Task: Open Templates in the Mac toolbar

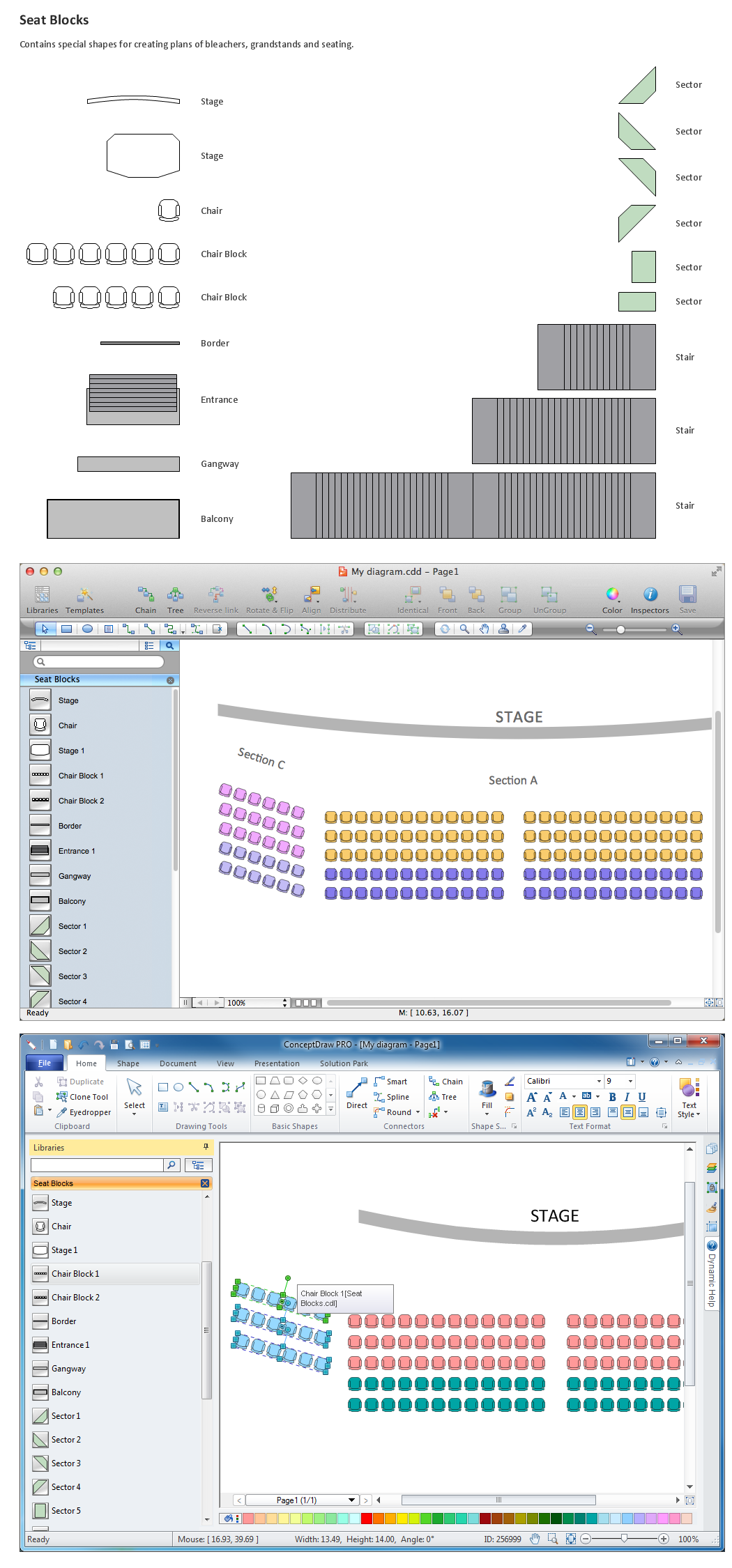Action: point(84,599)
